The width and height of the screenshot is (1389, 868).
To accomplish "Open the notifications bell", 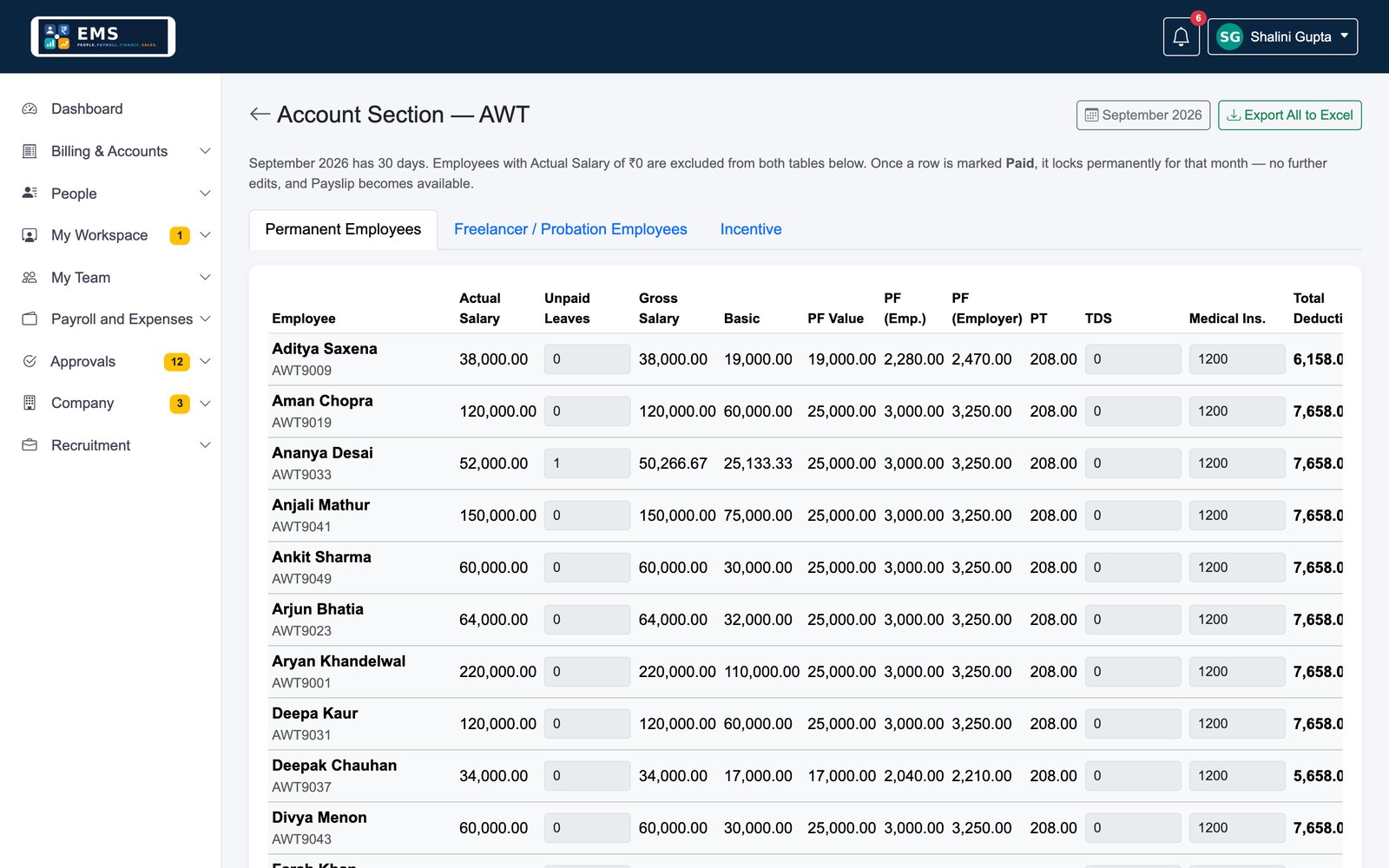I will (x=1181, y=36).
